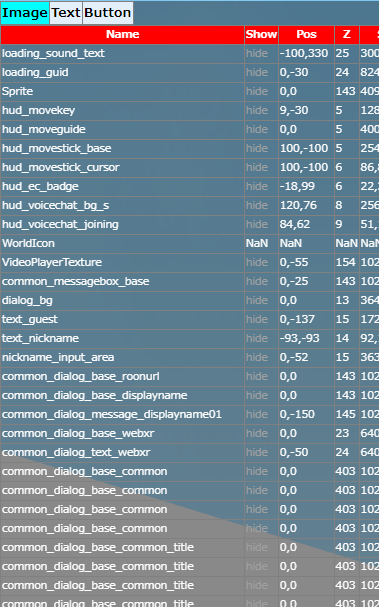Click Z value 25
The image size is (379, 607).
(342, 53)
